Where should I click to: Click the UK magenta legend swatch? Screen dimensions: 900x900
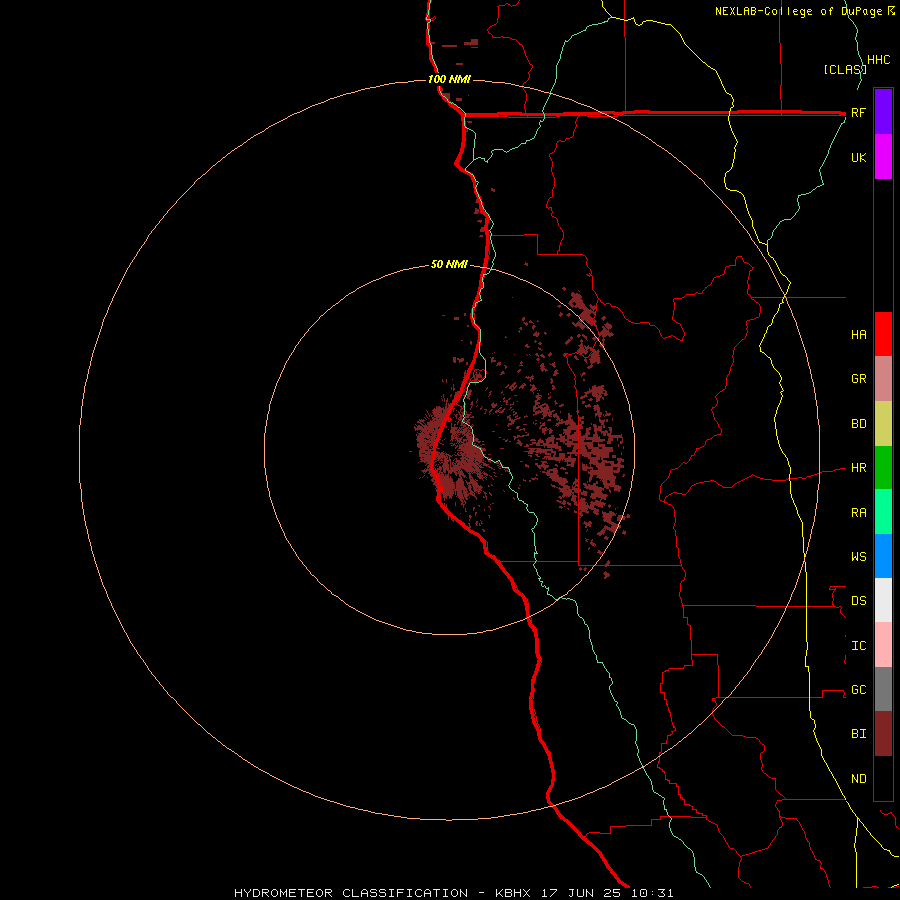point(883,157)
